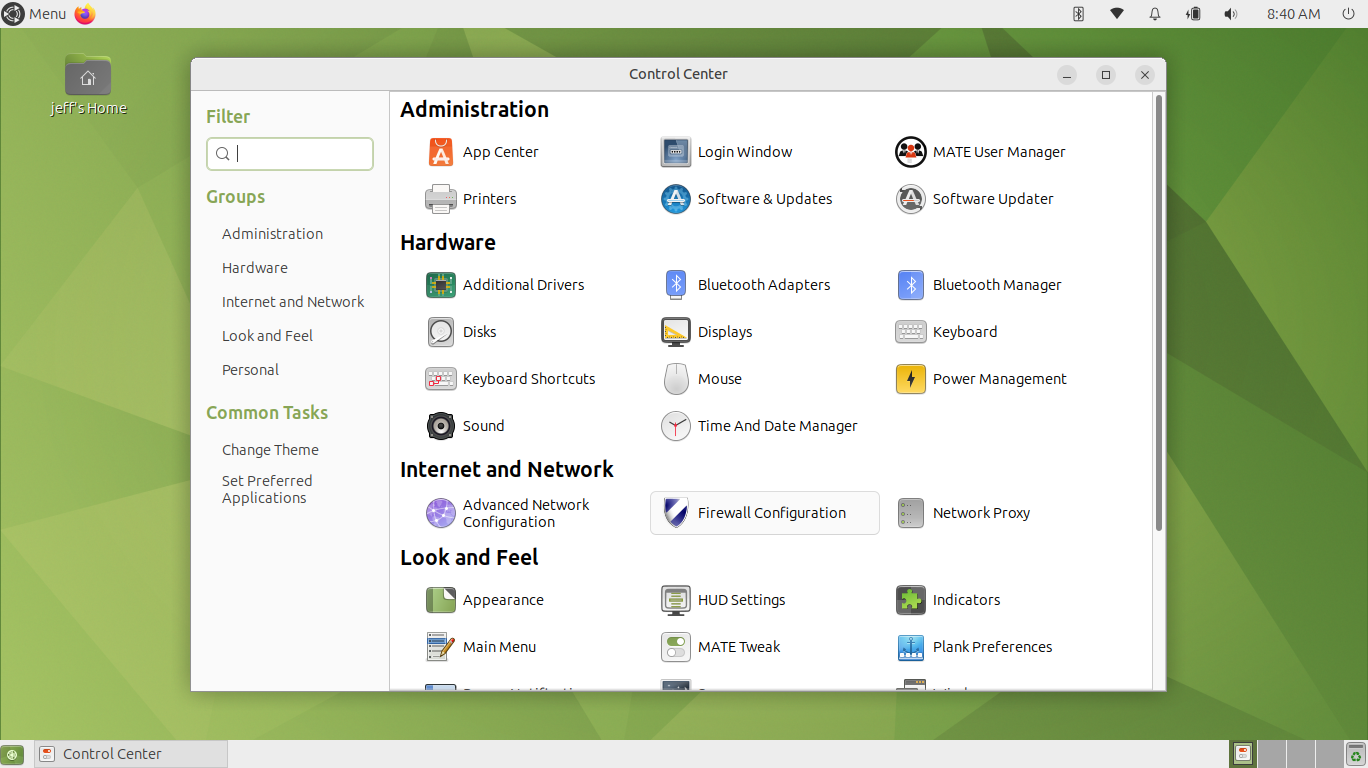
Task: Open the network Wi-Fi indicator
Action: 1117,14
